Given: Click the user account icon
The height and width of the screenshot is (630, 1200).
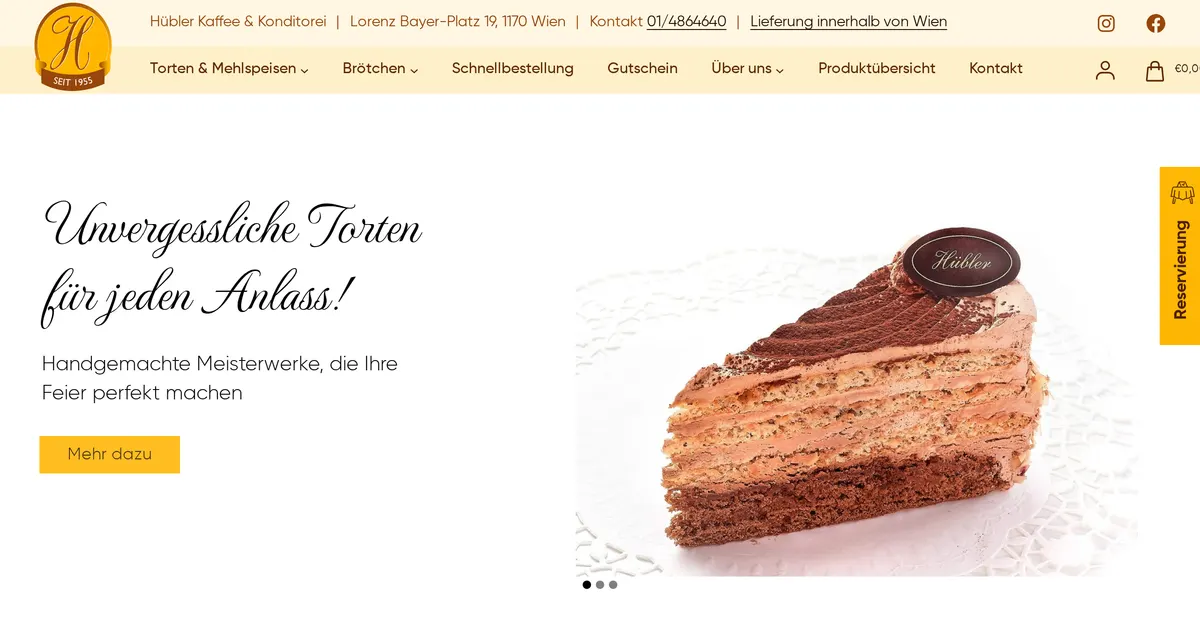Looking at the screenshot, I should [1105, 70].
